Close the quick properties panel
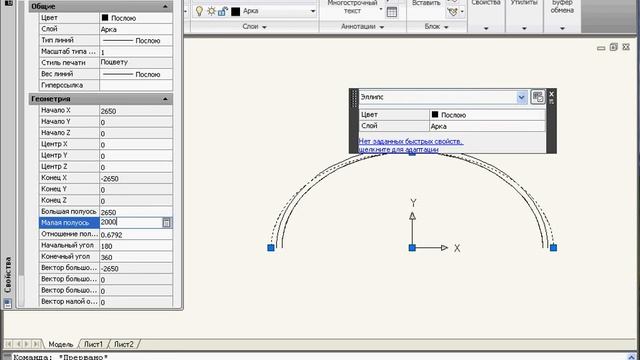Image resolution: width=640 pixels, height=360 pixels. pos(551,94)
